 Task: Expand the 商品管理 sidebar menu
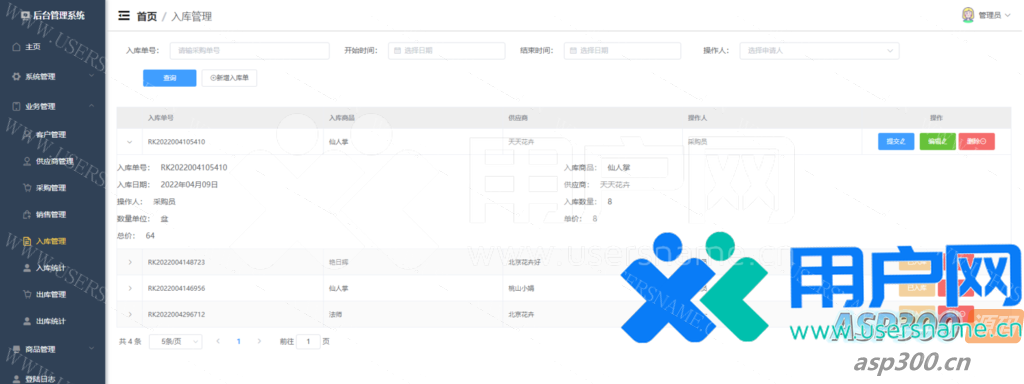[52, 349]
